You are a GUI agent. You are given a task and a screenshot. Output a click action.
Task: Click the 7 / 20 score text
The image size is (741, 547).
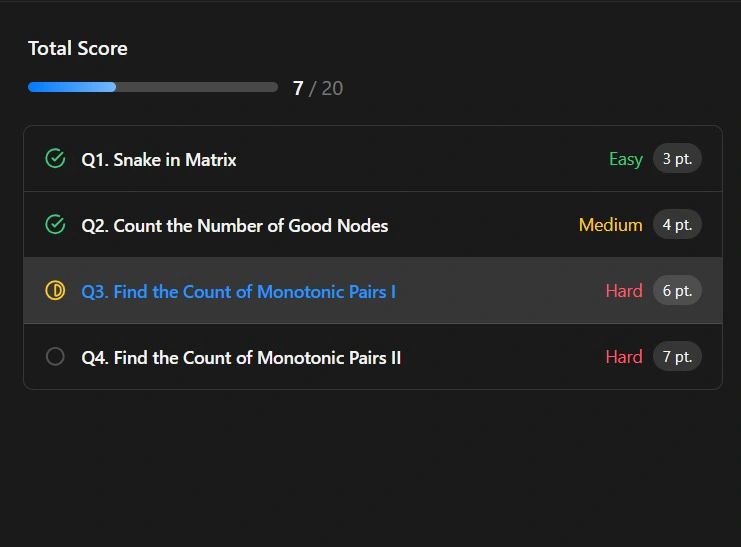(x=318, y=88)
